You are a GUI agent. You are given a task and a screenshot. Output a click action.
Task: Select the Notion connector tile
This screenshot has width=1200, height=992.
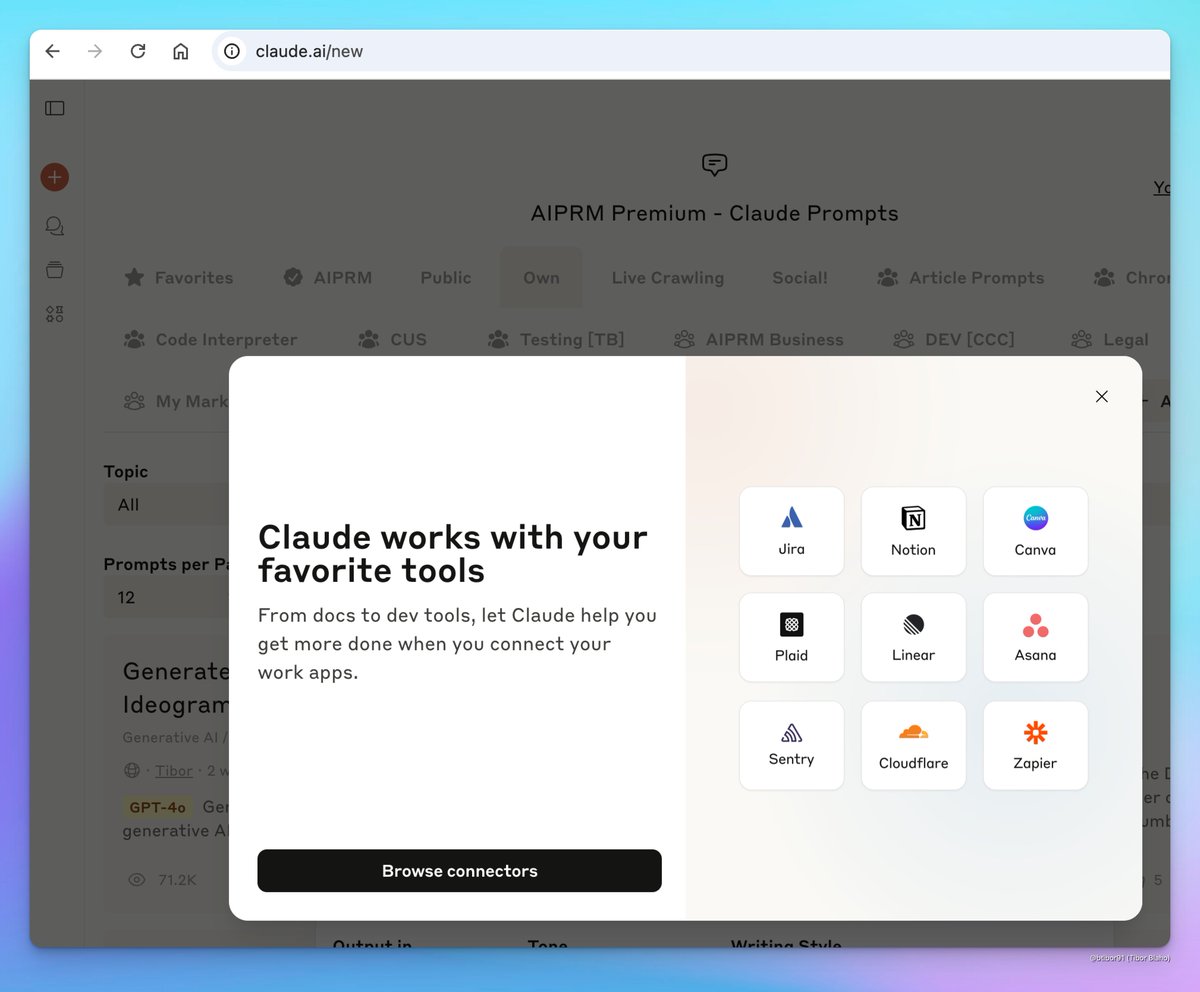(914, 531)
